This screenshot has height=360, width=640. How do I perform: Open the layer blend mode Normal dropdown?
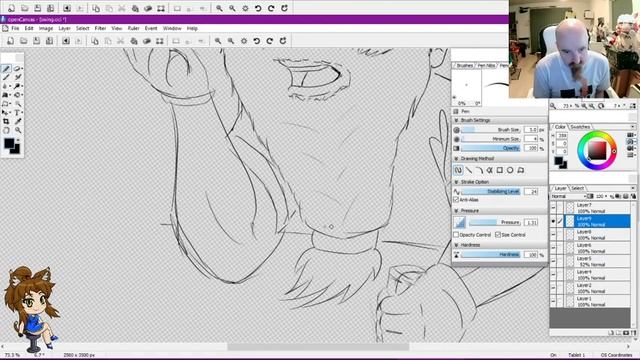point(568,196)
